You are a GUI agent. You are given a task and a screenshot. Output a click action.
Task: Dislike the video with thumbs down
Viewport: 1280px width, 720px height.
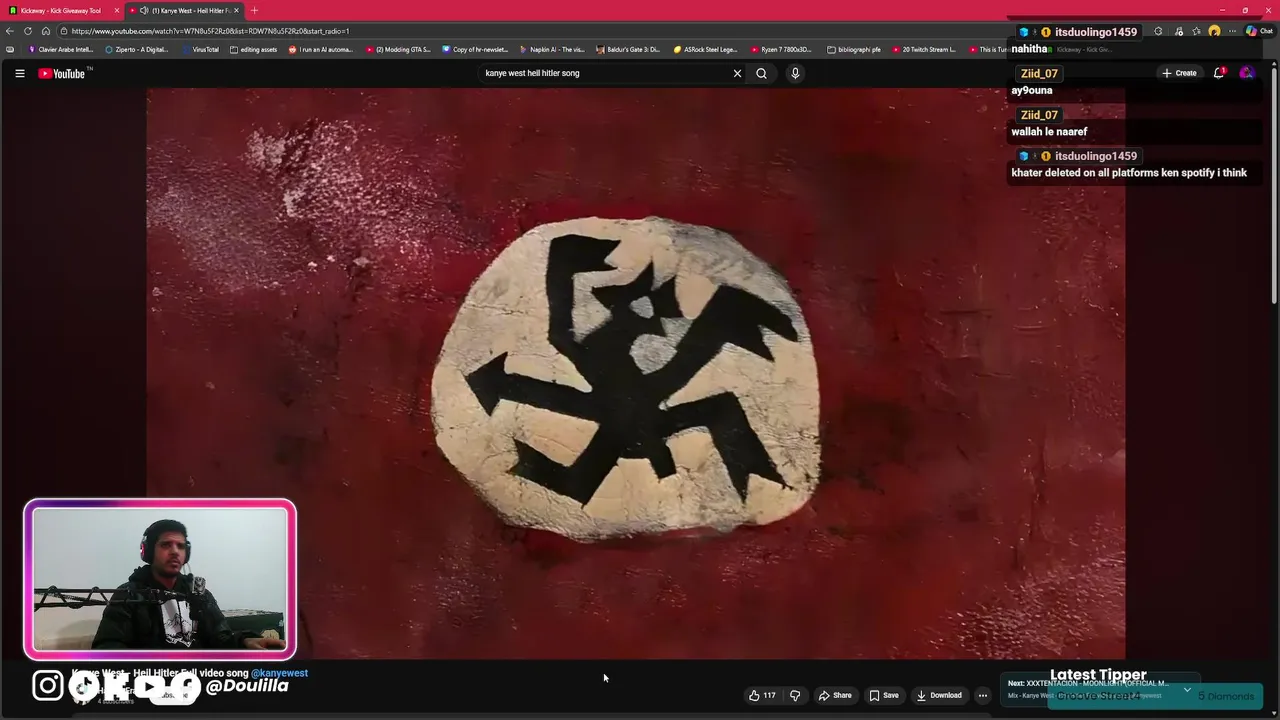coord(795,695)
